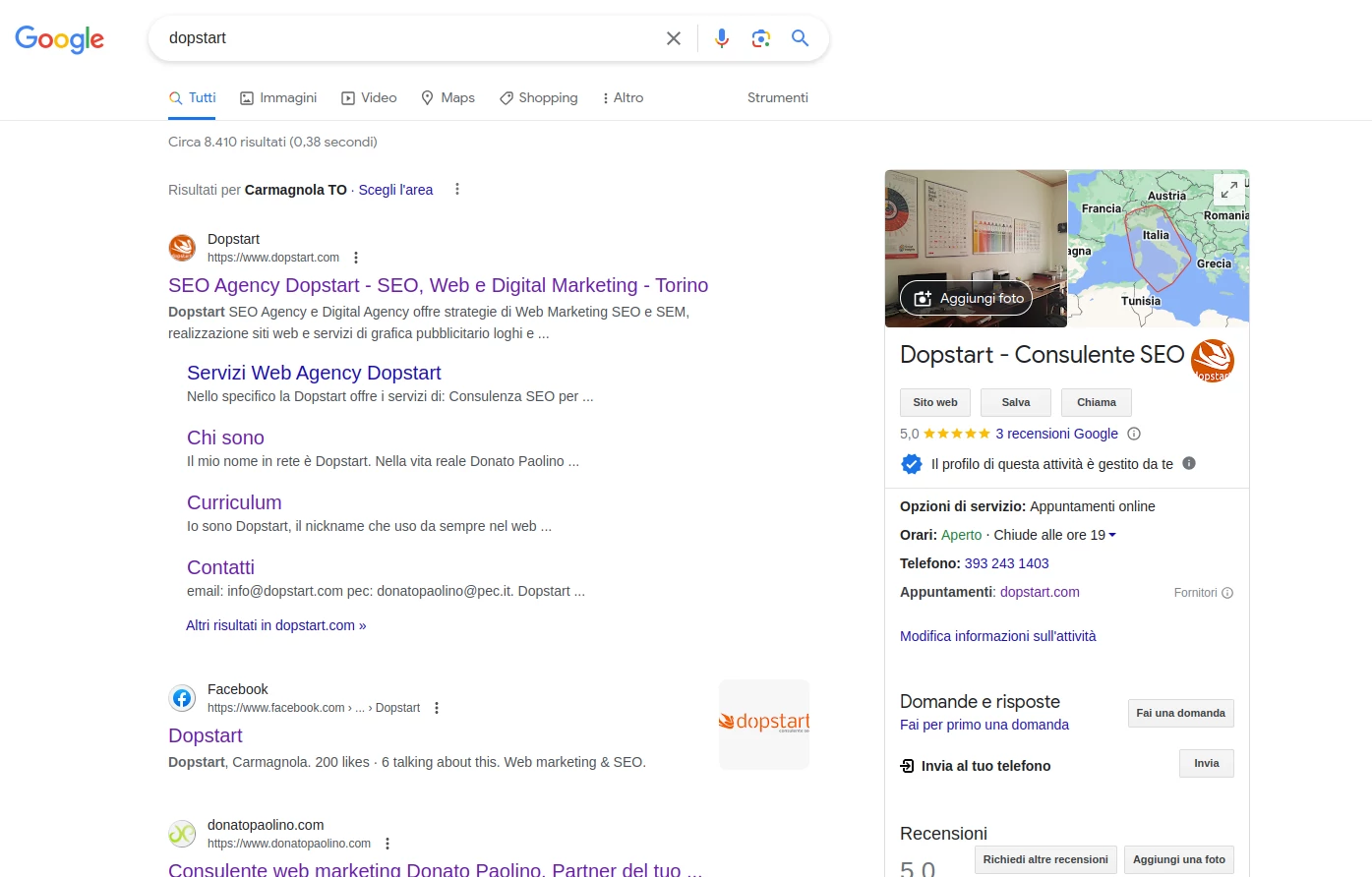Click Aggiungi una foto button near reviews
1372x877 pixels.
pos(1179,859)
